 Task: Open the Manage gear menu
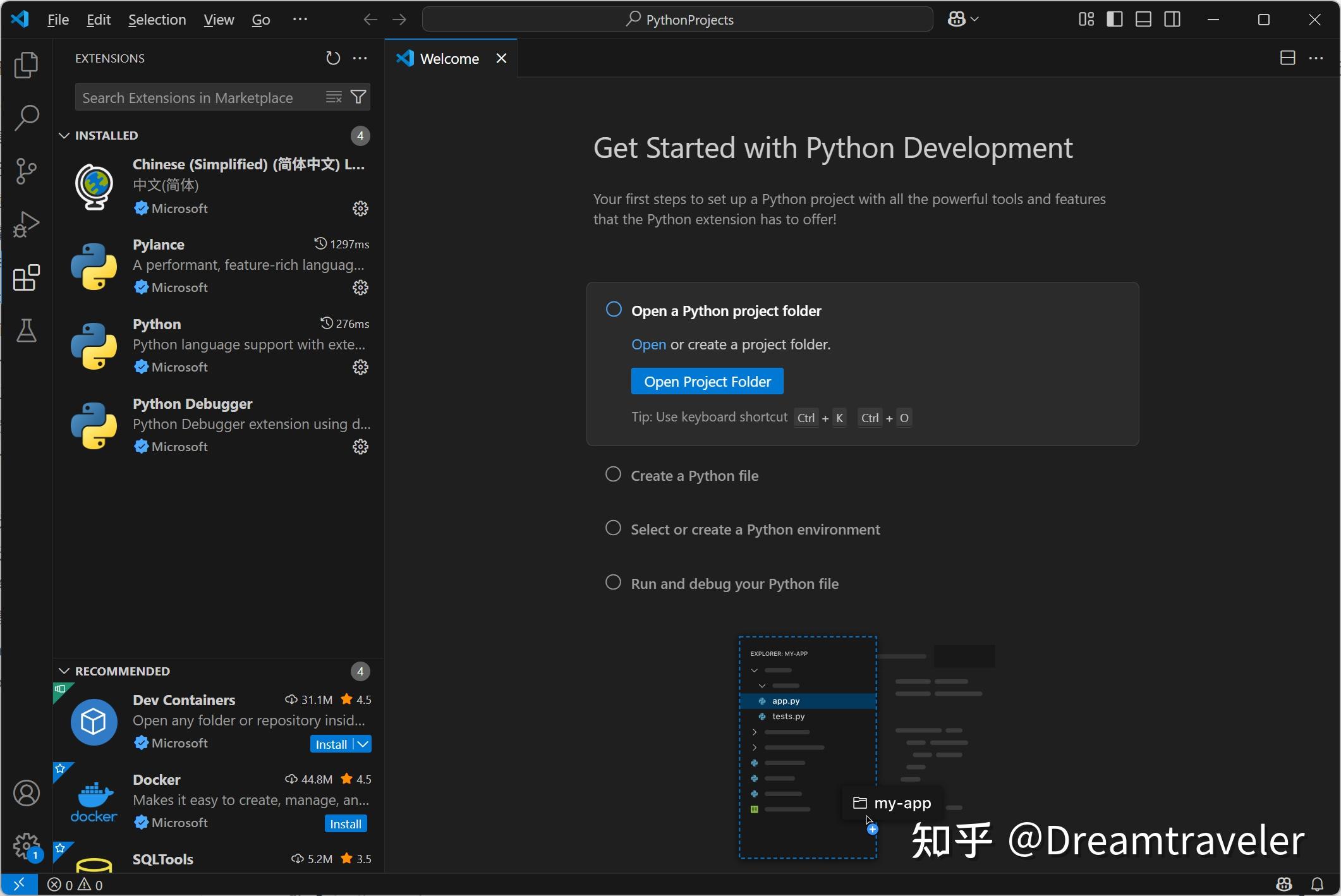click(26, 846)
